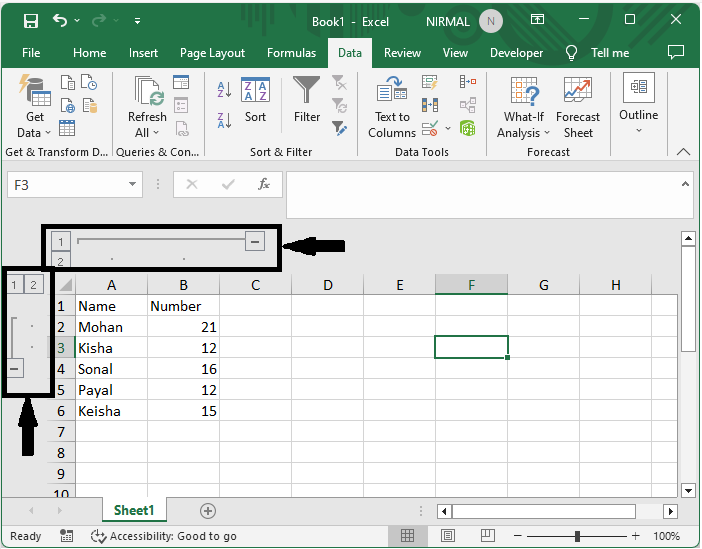Open the Page Layout tab
Screen dimensions: 702x549
tap(212, 53)
